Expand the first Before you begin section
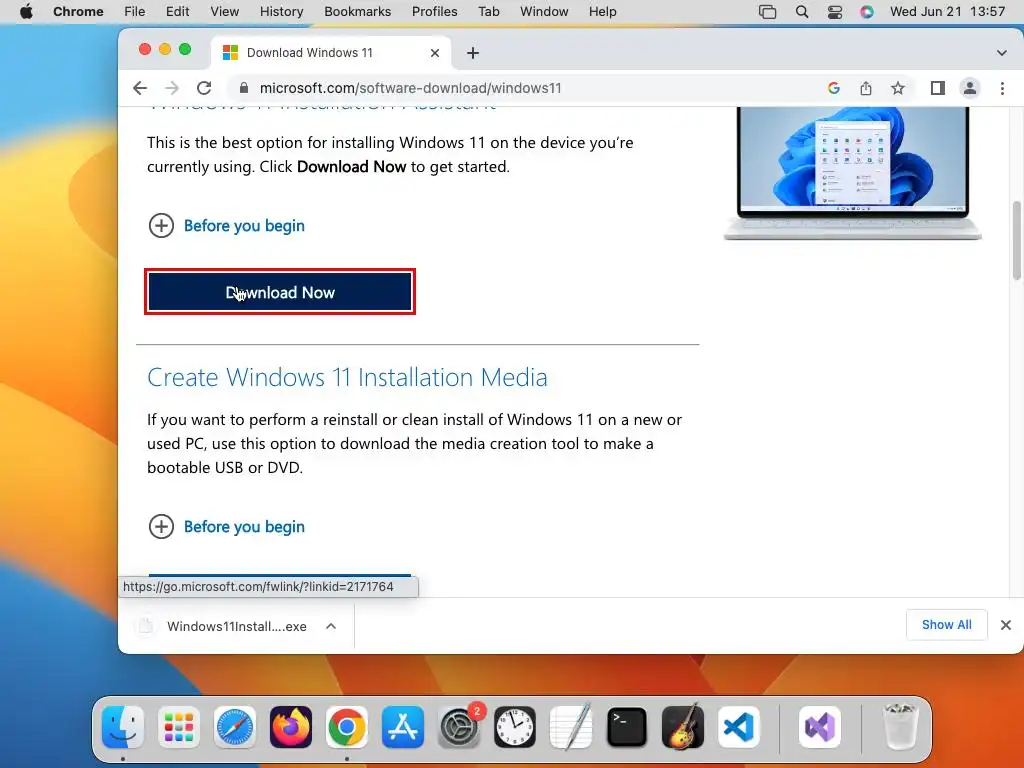 (226, 226)
